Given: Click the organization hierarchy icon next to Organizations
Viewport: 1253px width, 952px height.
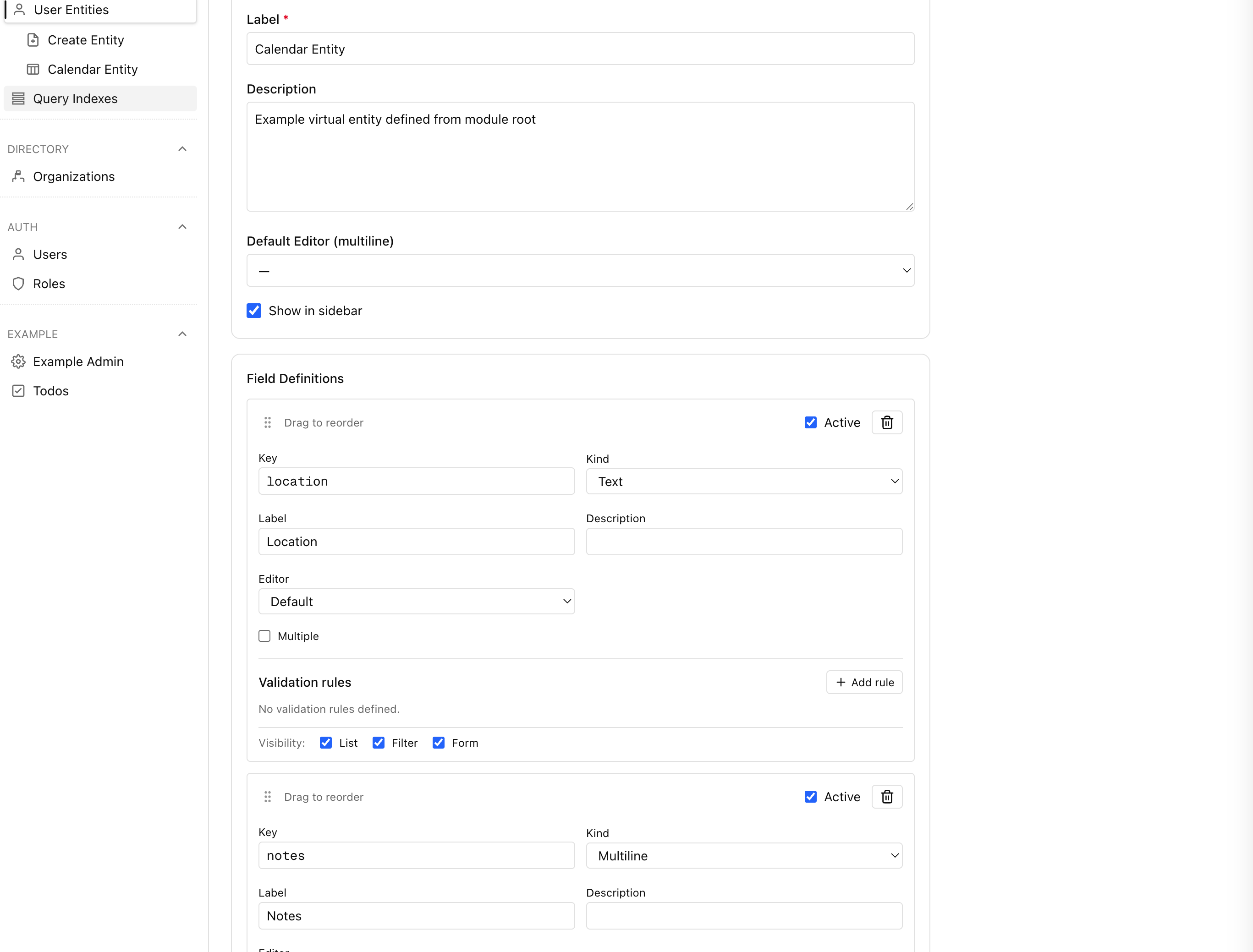Looking at the screenshot, I should [x=19, y=176].
